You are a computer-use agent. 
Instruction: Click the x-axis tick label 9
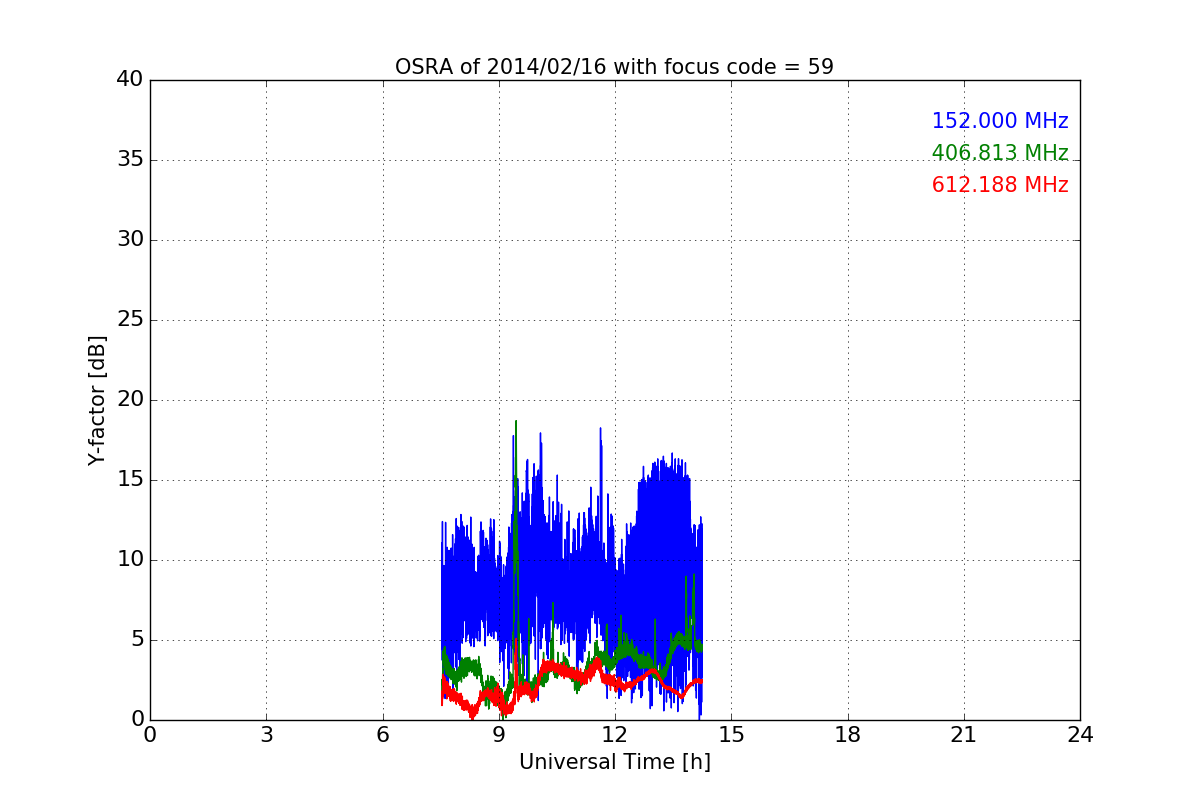pyautogui.click(x=499, y=735)
